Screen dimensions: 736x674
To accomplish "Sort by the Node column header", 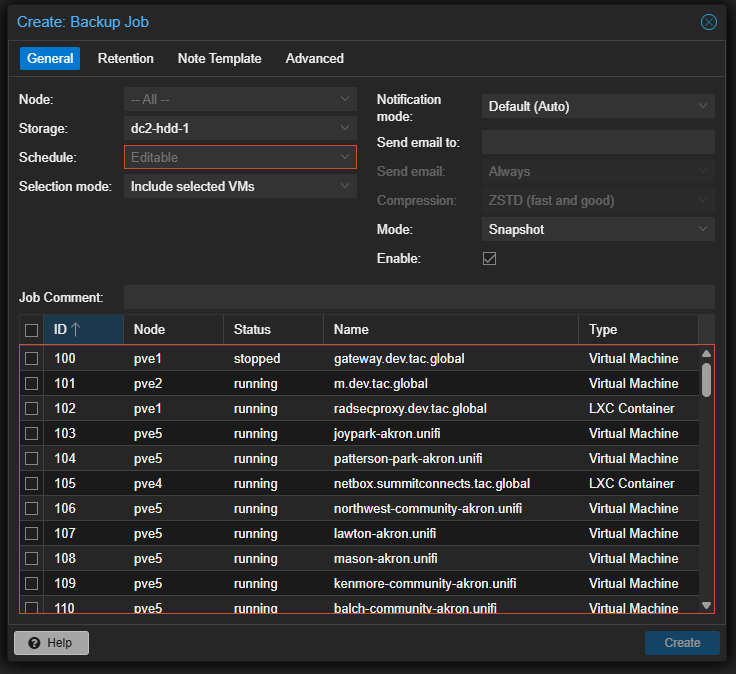I will 174,329.
